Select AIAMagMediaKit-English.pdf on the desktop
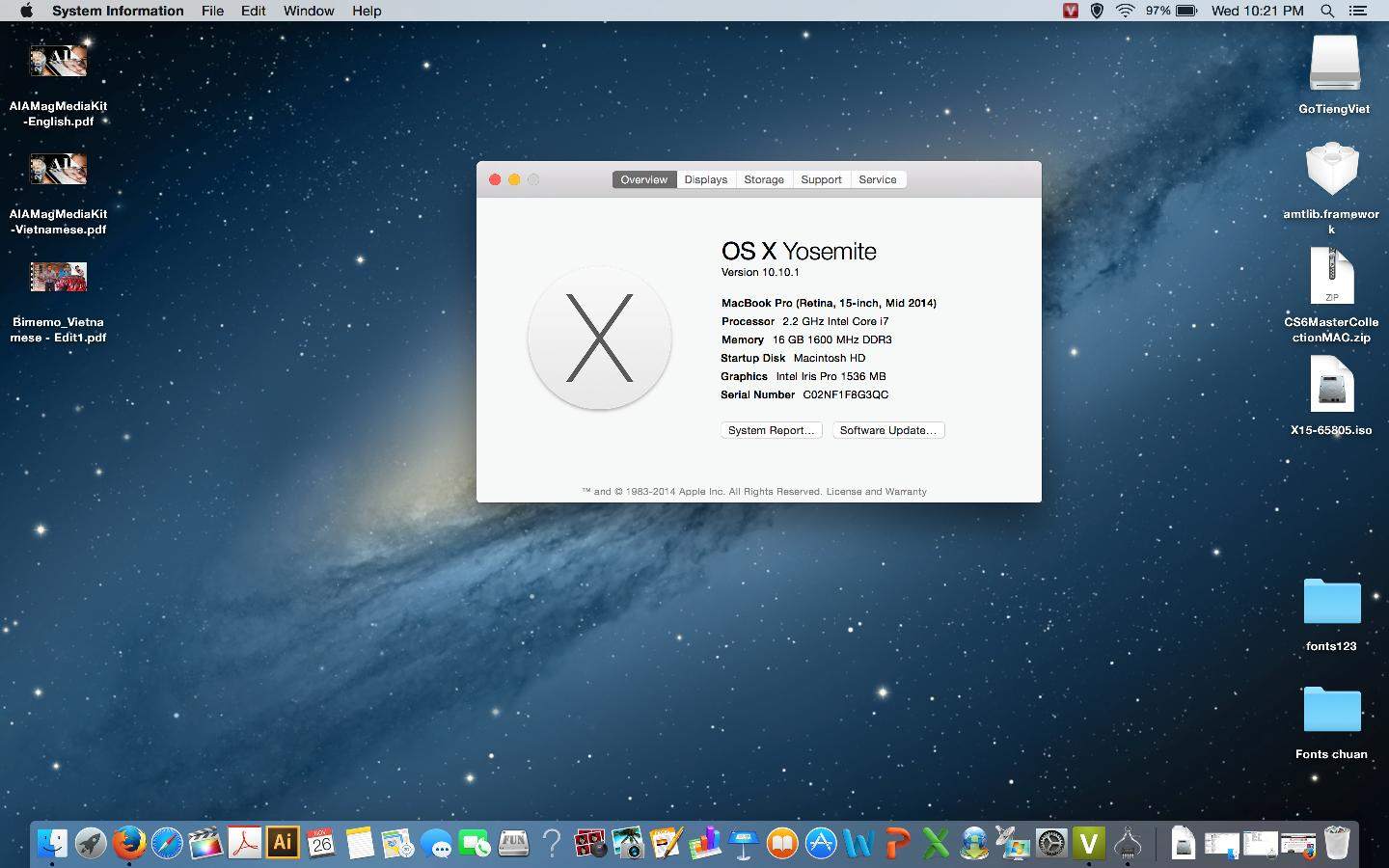This screenshot has height=868, width=1389. pos(59,85)
